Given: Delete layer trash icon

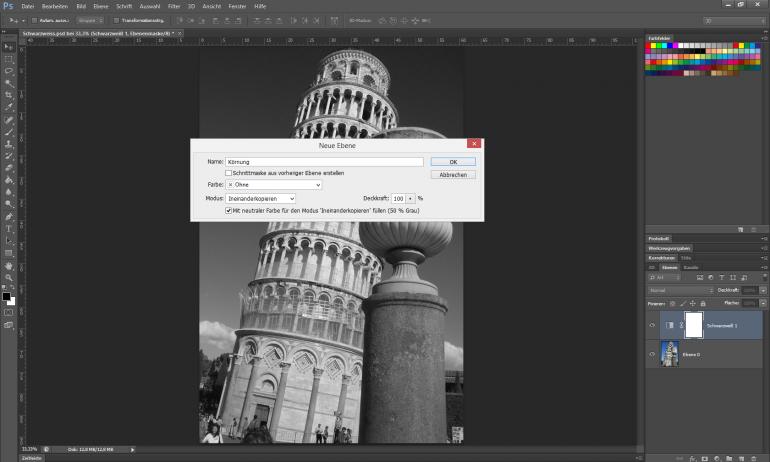Looking at the screenshot, I should (x=754, y=459).
